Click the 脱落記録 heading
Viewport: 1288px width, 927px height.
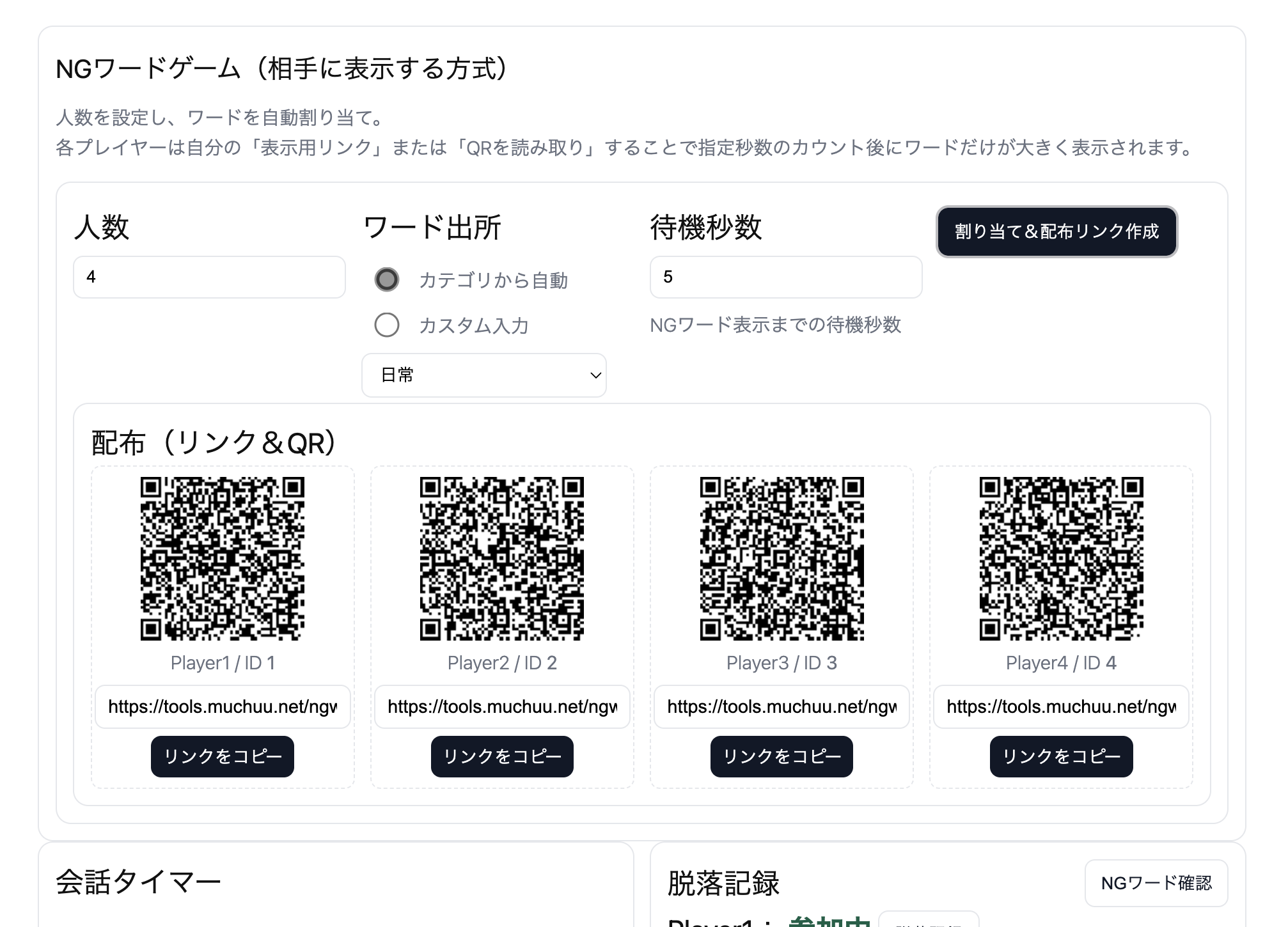[723, 884]
